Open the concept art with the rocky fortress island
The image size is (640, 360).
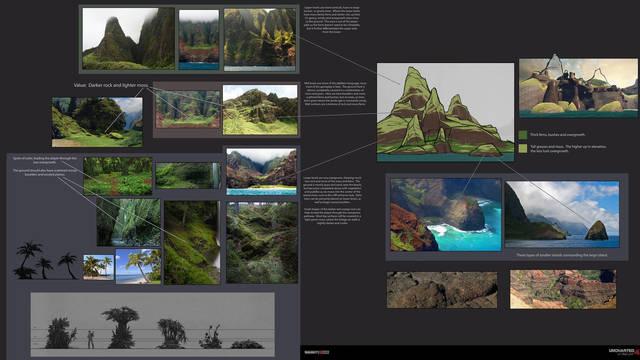578,88
